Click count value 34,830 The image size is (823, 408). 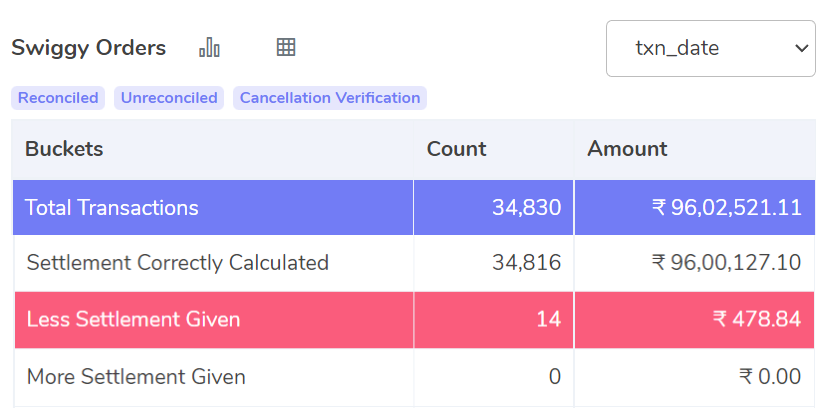[x=526, y=208]
